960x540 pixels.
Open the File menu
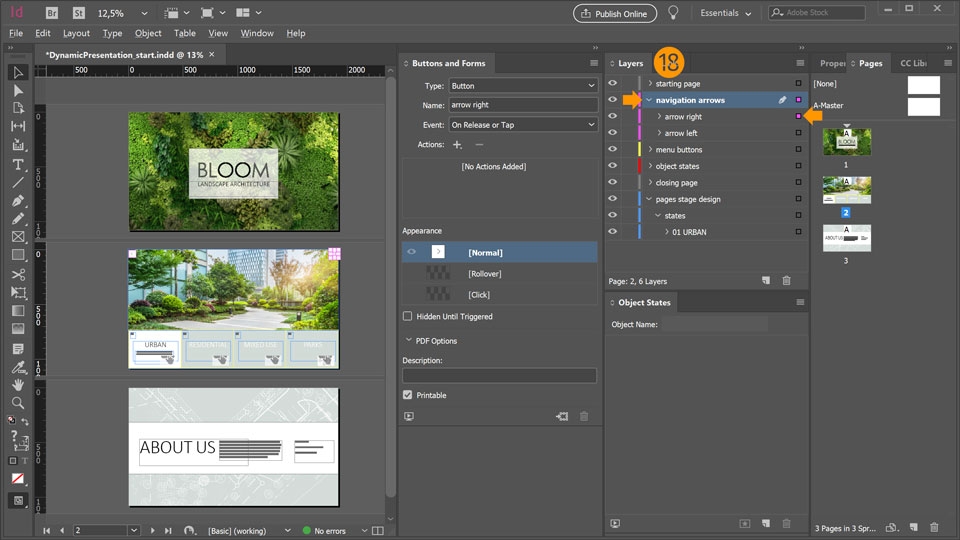tap(16, 33)
